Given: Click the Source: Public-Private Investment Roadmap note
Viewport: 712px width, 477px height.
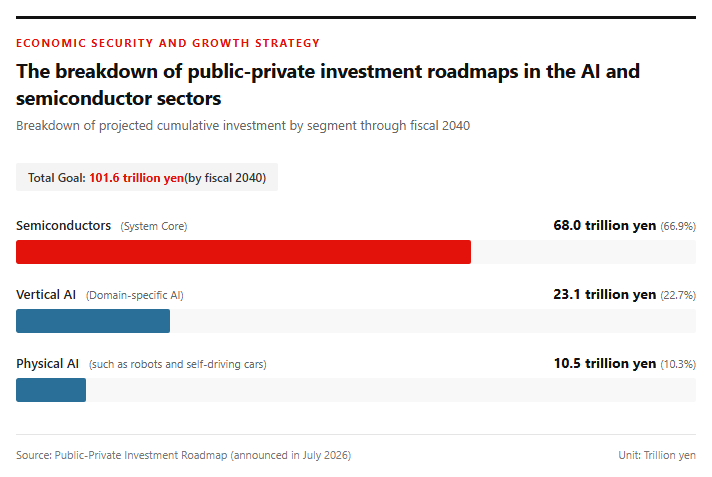Looking at the screenshot, I should (183, 455).
